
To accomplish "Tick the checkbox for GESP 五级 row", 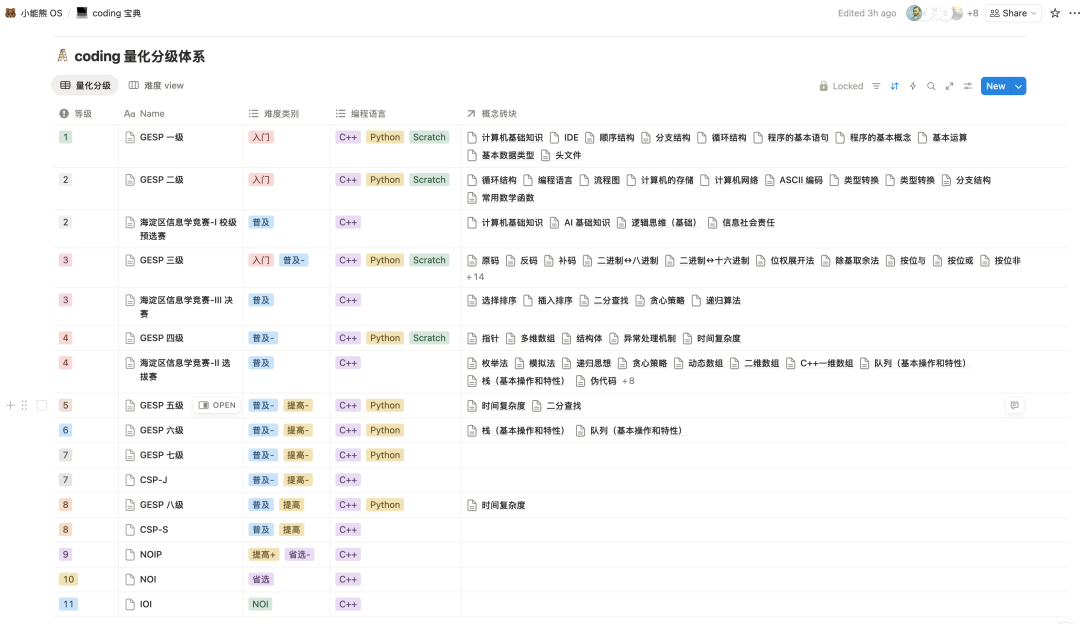I will 41,405.
